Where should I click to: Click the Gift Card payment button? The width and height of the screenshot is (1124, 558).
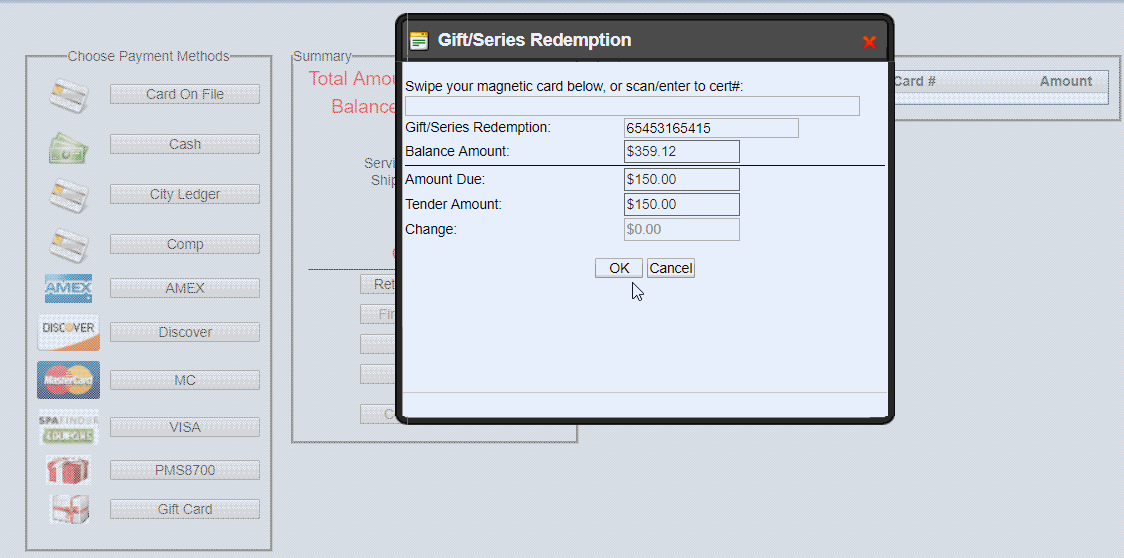point(185,509)
